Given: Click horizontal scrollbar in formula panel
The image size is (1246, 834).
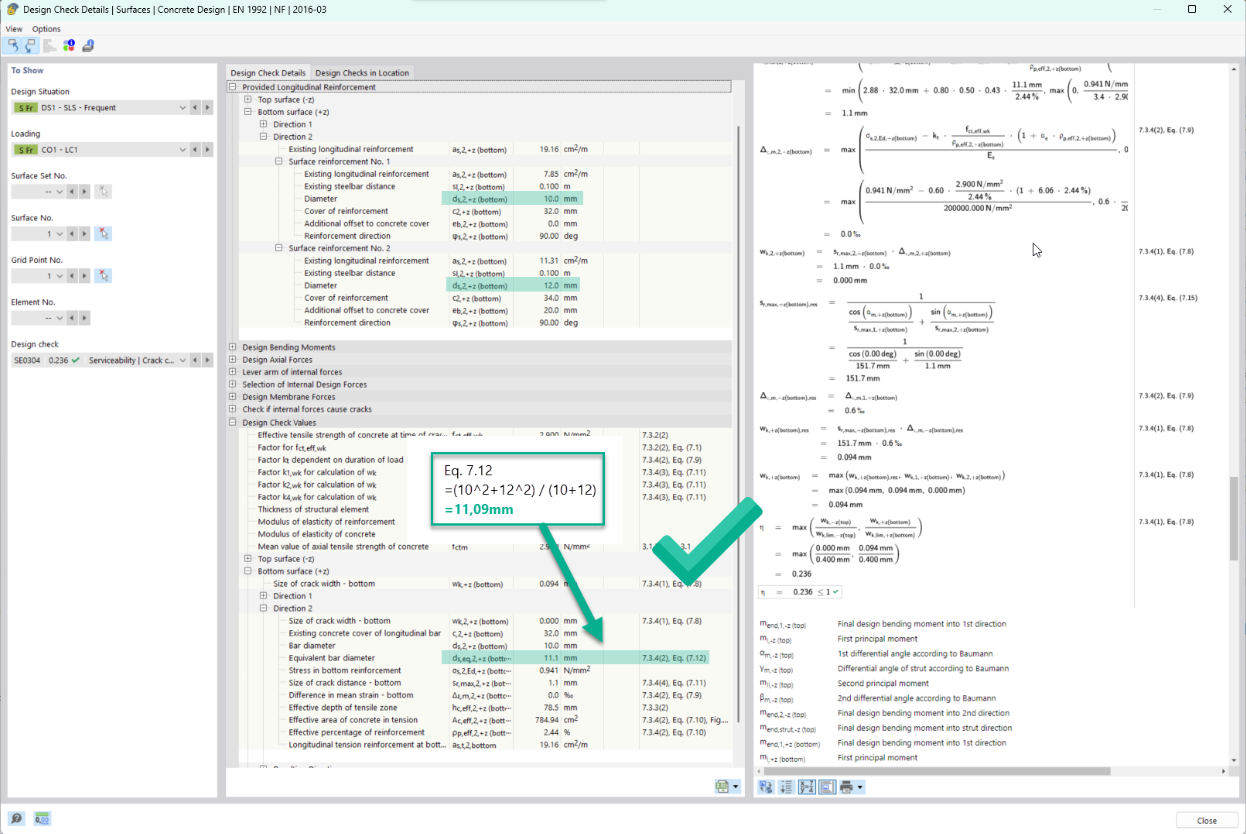Looking at the screenshot, I should coord(935,771).
